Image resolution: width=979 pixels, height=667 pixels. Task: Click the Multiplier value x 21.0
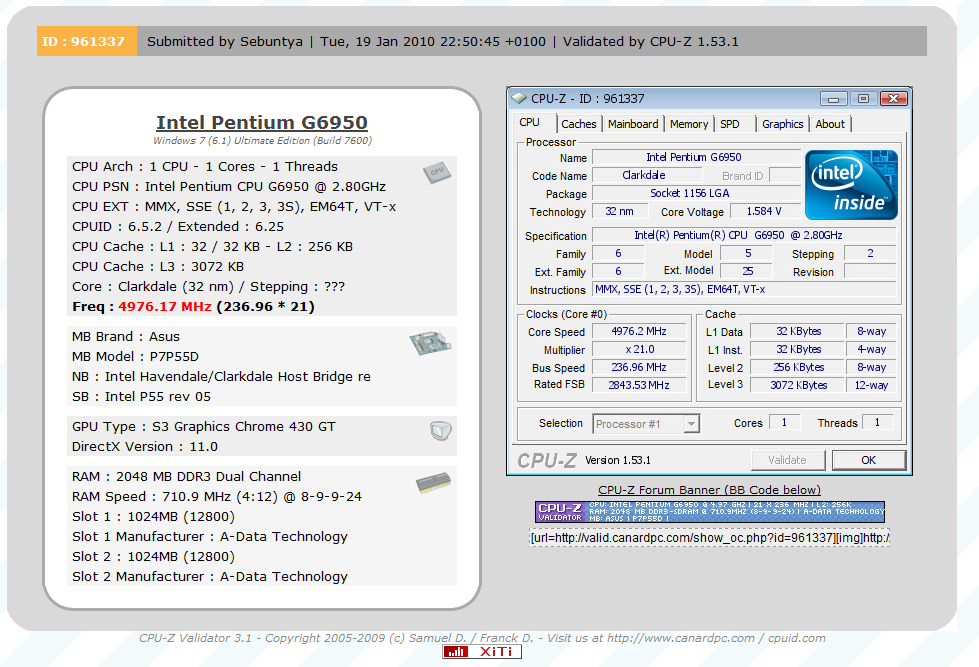tap(639, 350)
